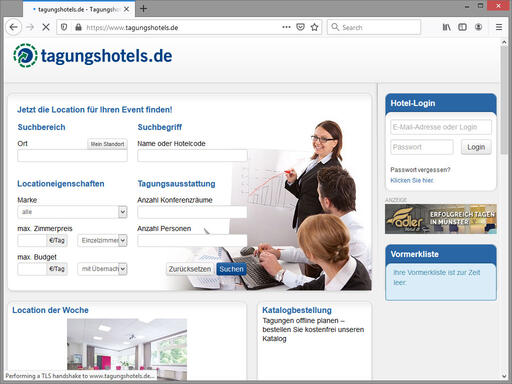Close the tagungshotels.de tab
This screenshot has height=384, width=512.
coord(126,9)
